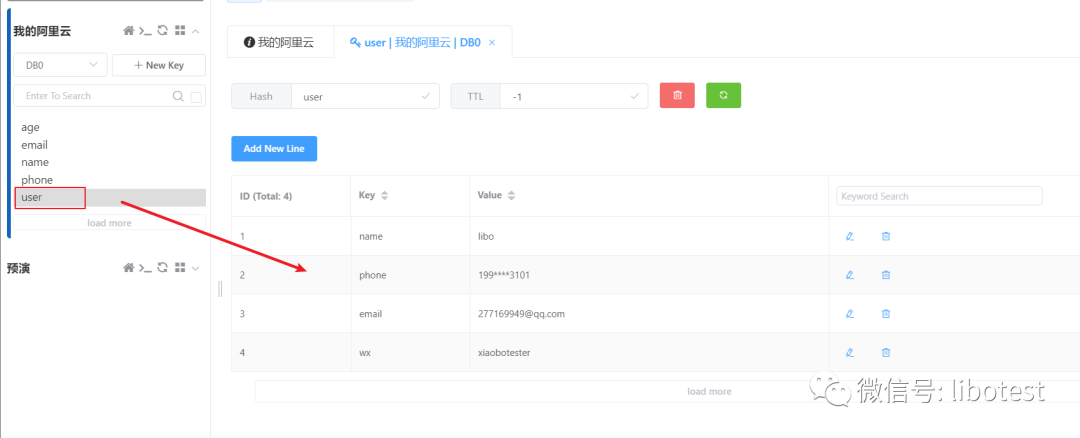Viewport: 1080px width, 438px height.
Task: Delete the name row
Action: pos(886,236)
